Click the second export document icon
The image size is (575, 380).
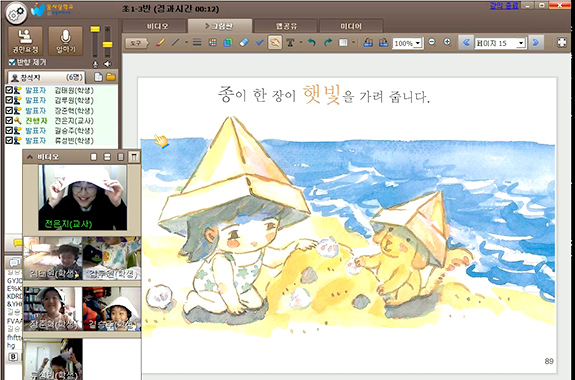(x=384, y=43)
